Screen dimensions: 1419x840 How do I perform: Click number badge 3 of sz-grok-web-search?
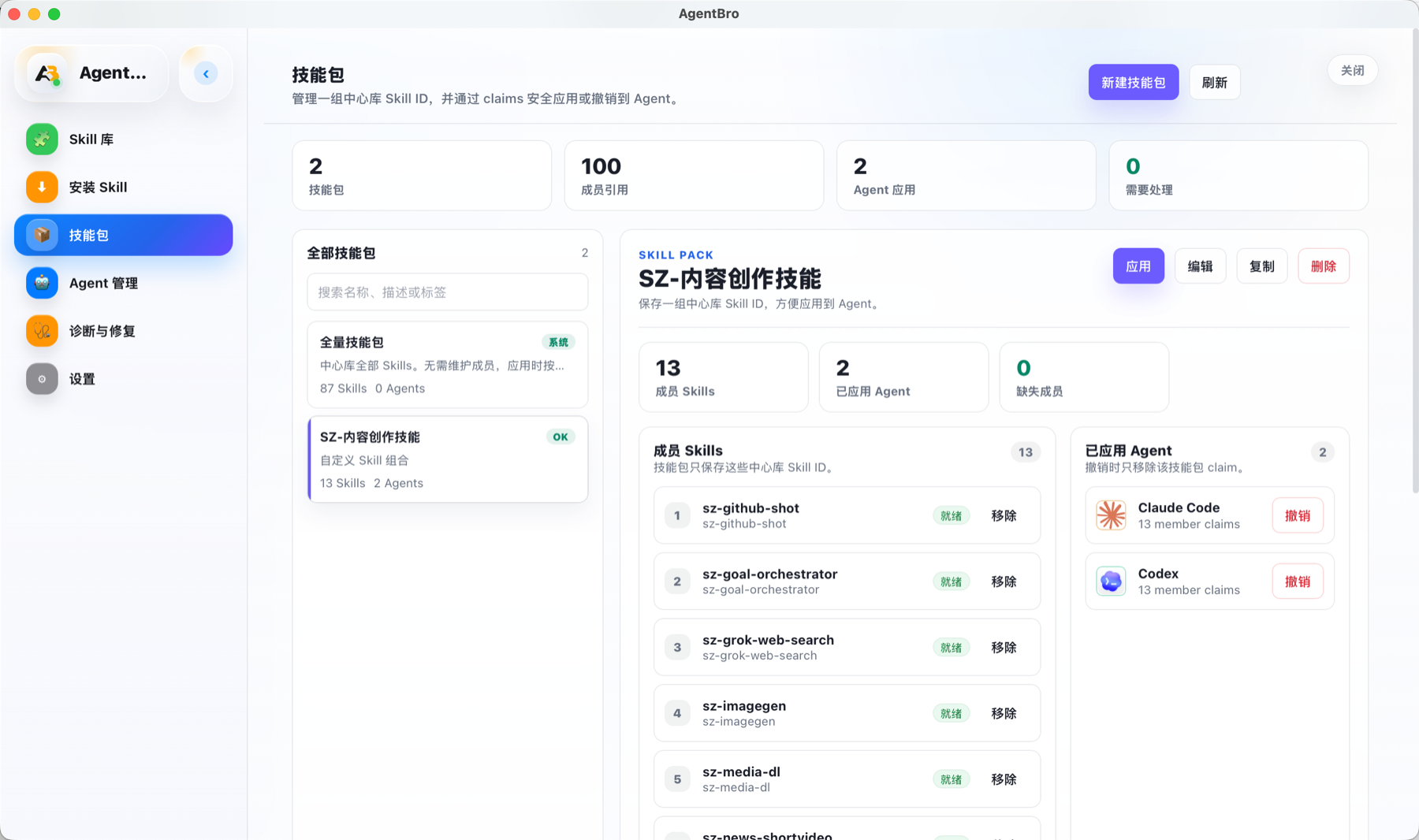click(677, 648)
